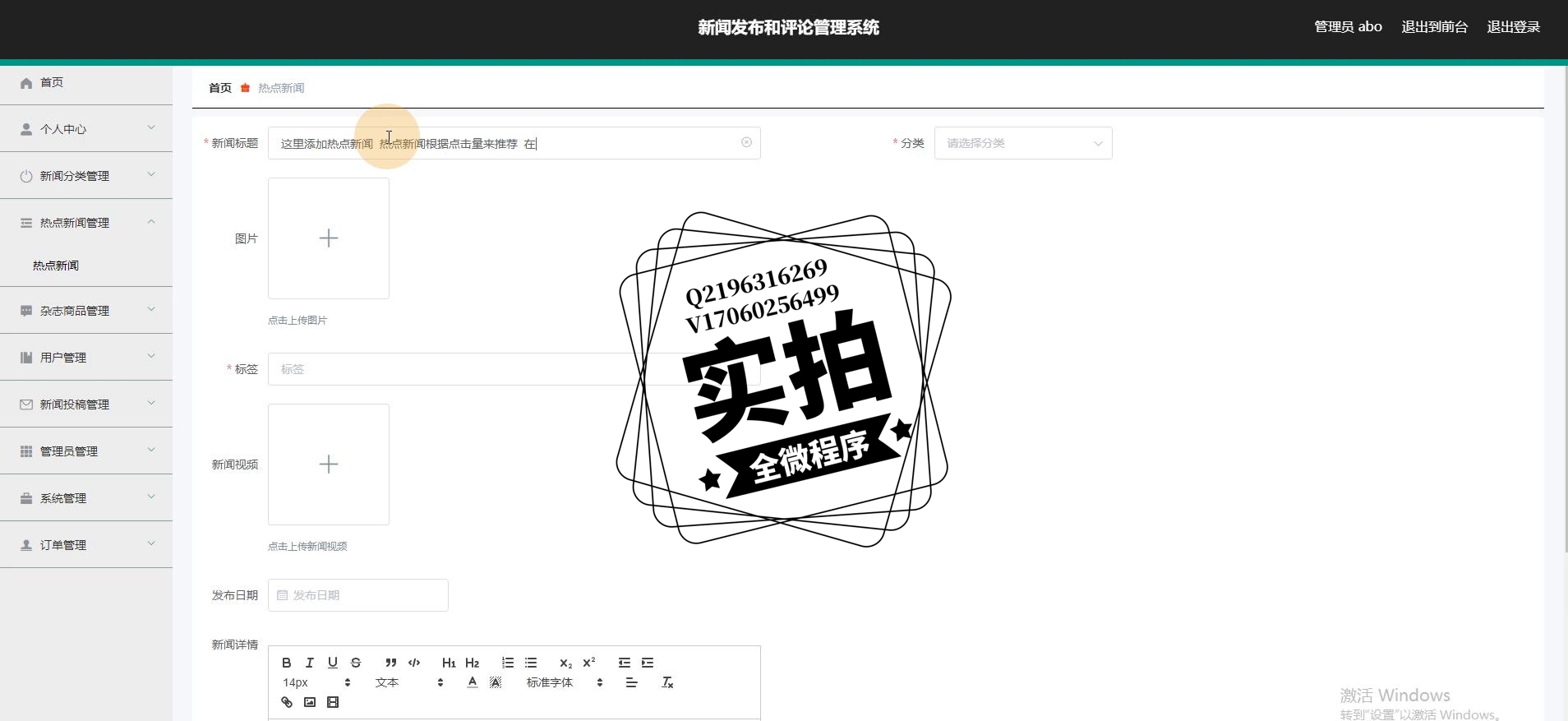Viewport: 1568px width, 721px height.
Task: Insert an image in editor
Action: click(x=309, y=702)
